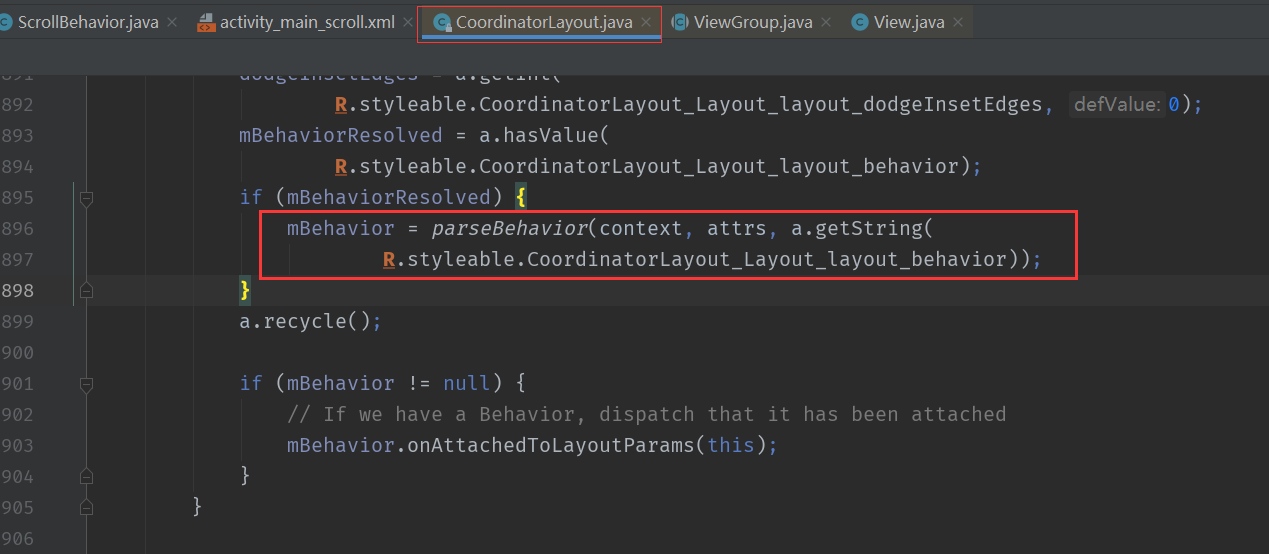1269x554 pixels.
Task: Click onAttachedToLayoutParams method call
Action: pyautogui.click(x=550, y=446)
